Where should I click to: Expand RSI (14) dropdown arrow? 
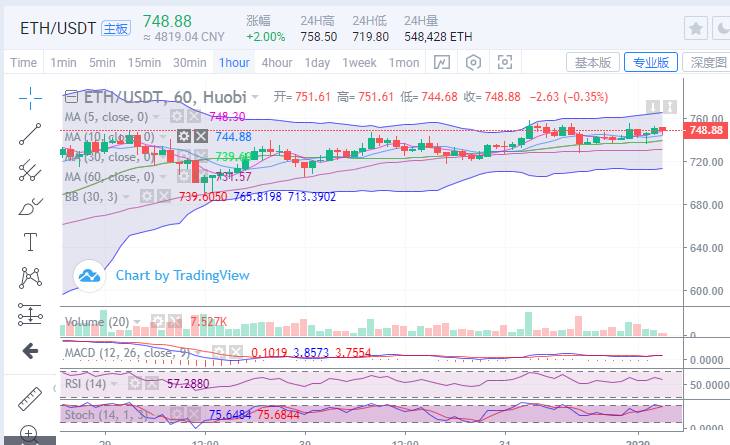[x=114, y=384]
